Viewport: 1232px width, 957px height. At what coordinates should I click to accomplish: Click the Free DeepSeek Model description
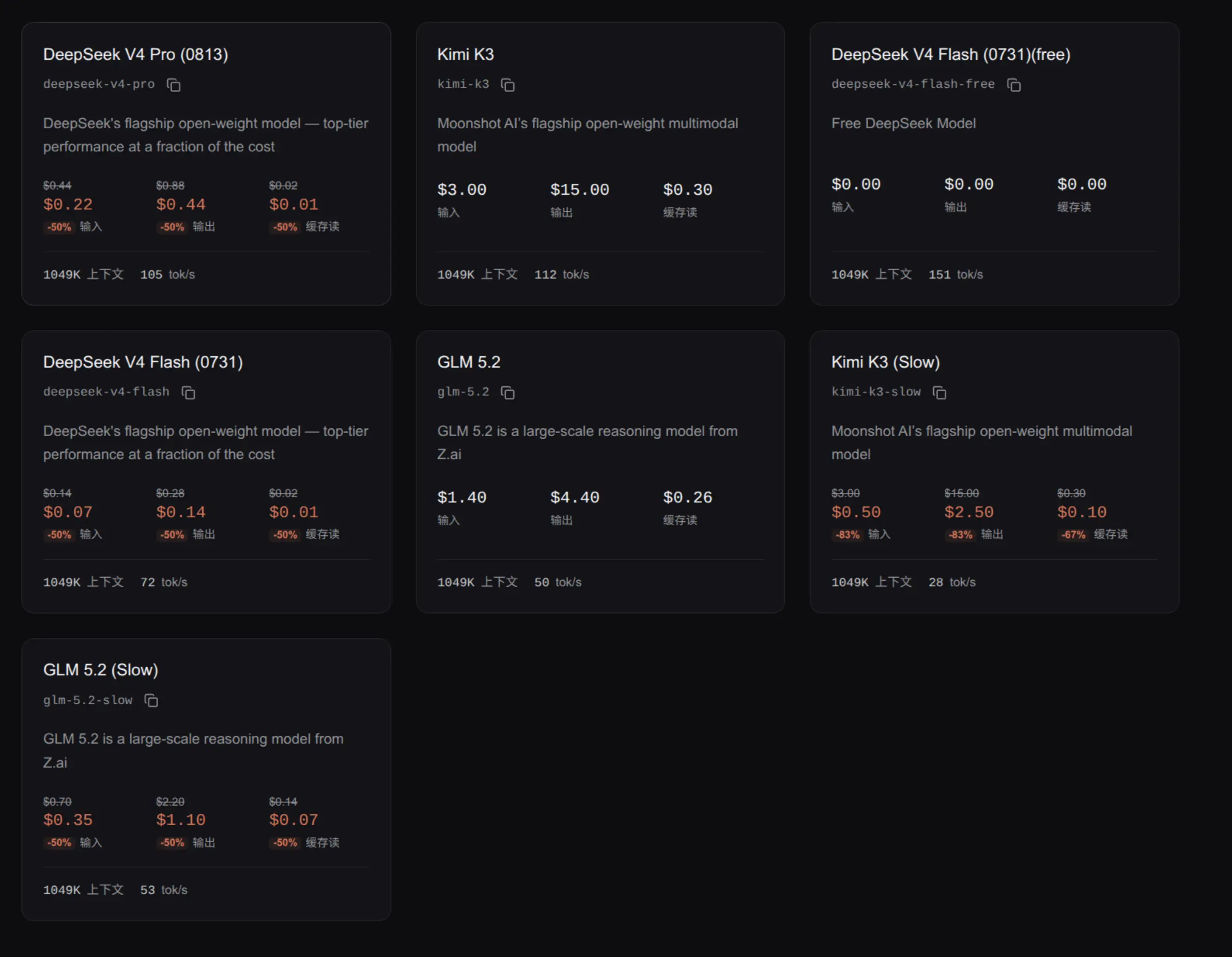(x=903, y=124)
